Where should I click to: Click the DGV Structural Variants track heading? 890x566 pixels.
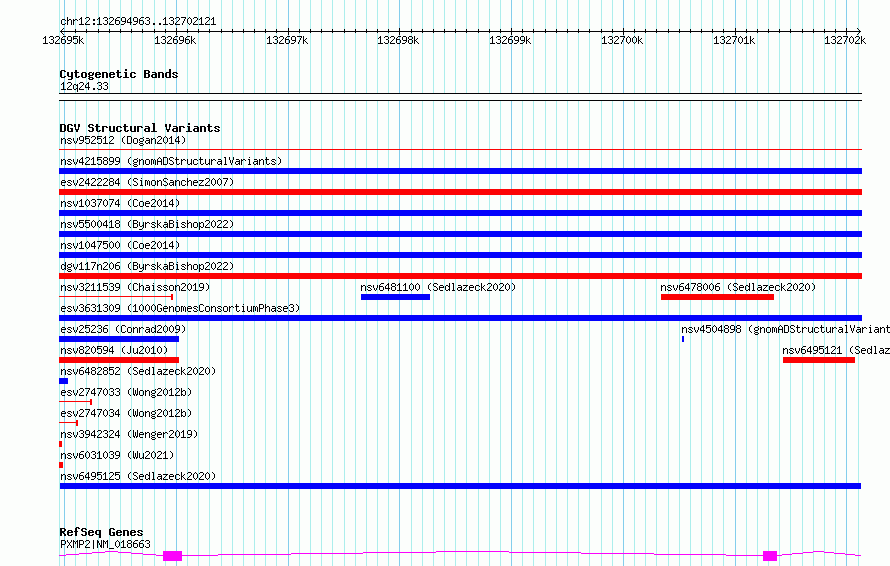pyautogui.click(x=140, y=128)
